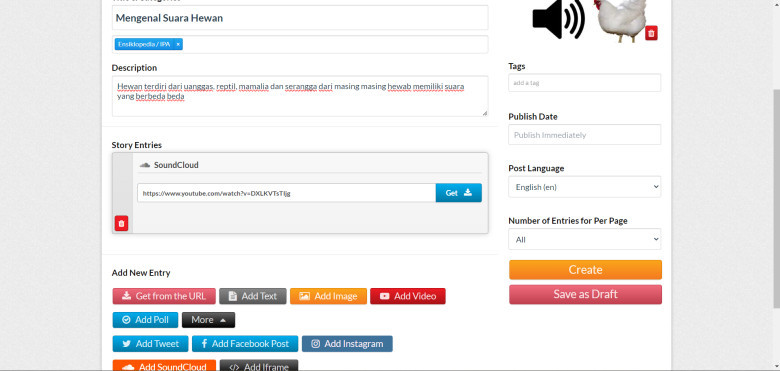Screen dimensions: 780x371
Task: Save the post as Draft
Action: (585, 294)
